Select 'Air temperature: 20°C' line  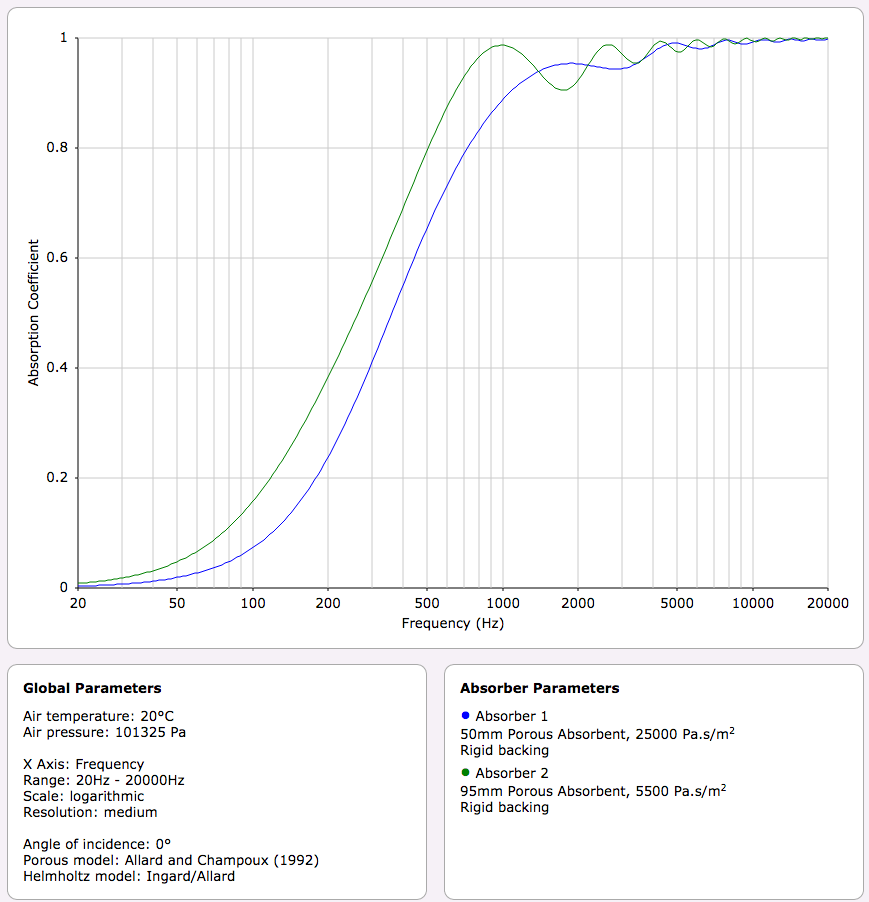click(98, 716)
